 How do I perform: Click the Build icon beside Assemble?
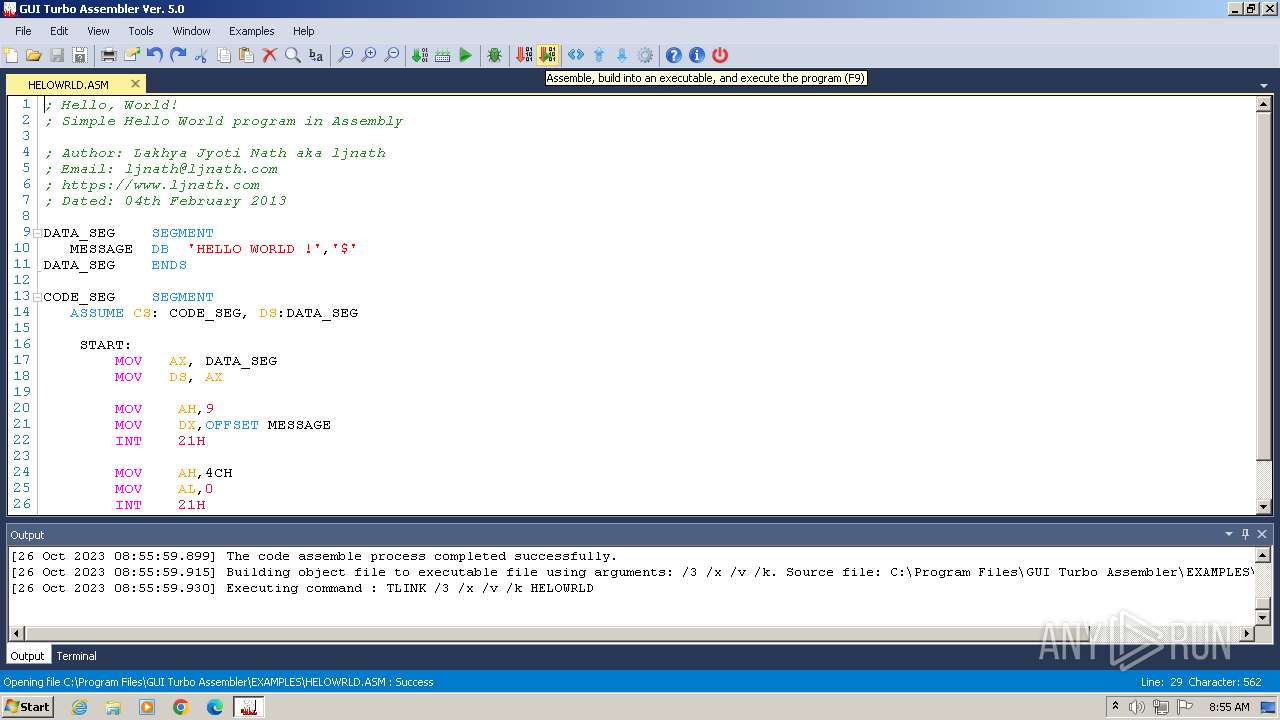tap(442, 55)
